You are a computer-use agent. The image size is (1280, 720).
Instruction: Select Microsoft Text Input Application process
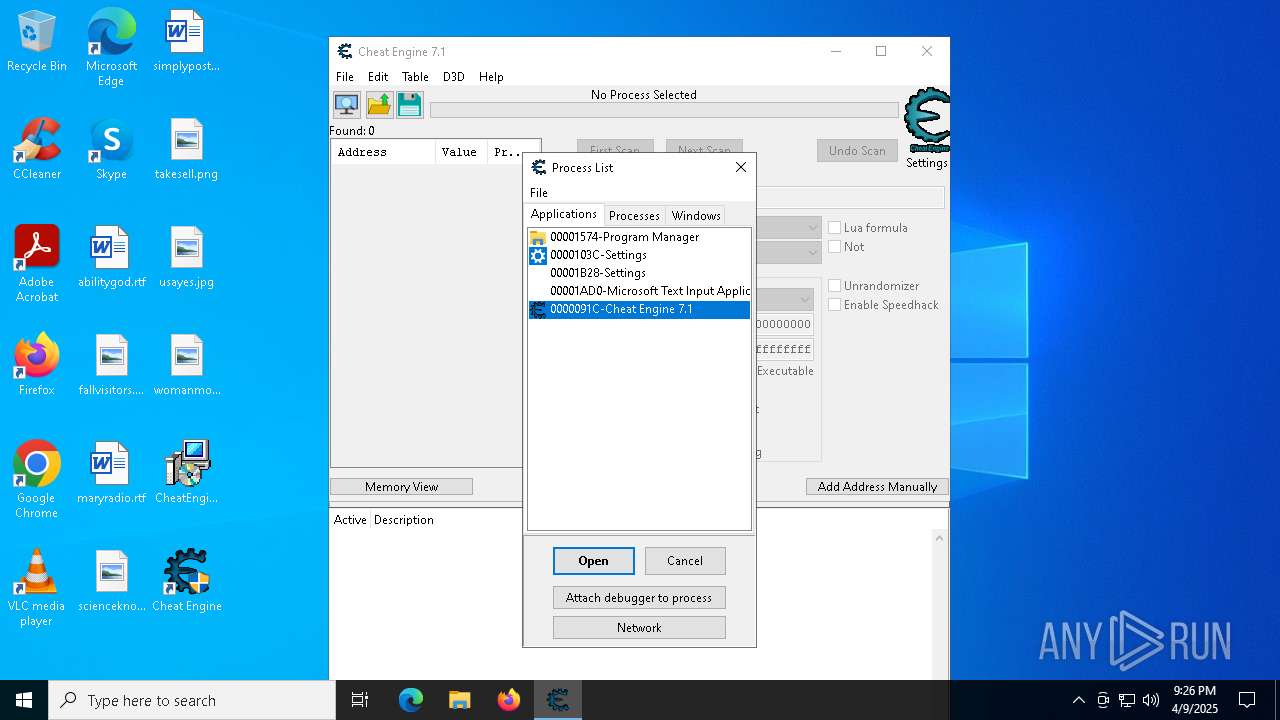pos(639,291)
